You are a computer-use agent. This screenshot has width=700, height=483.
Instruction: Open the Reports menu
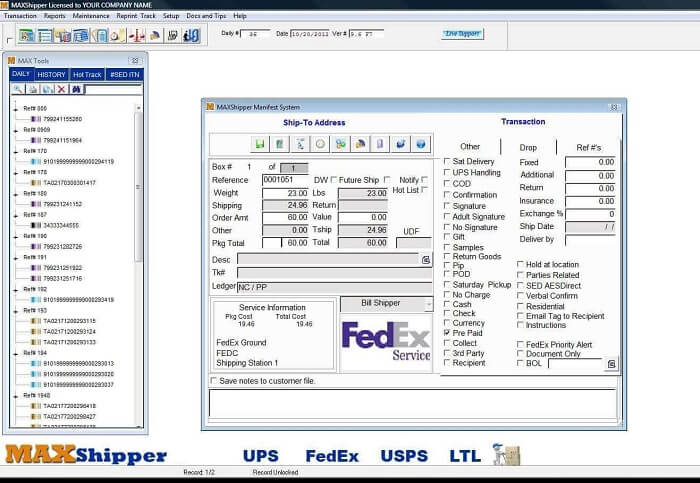(x=54, y=16)
